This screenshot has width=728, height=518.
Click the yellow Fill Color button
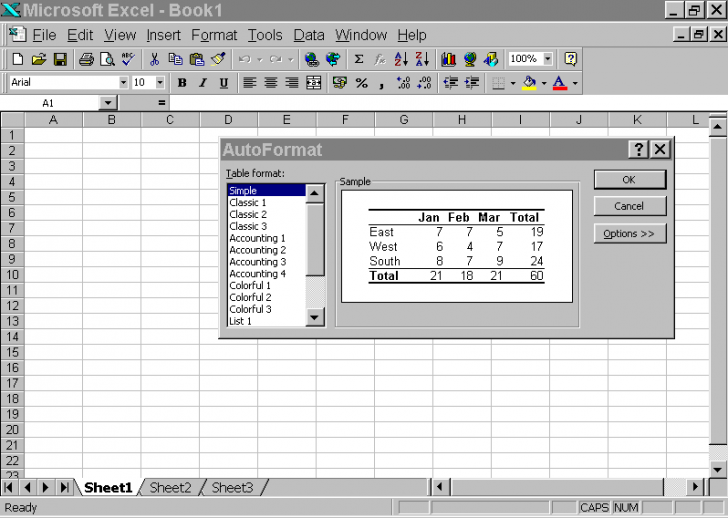tap(529, 83)
